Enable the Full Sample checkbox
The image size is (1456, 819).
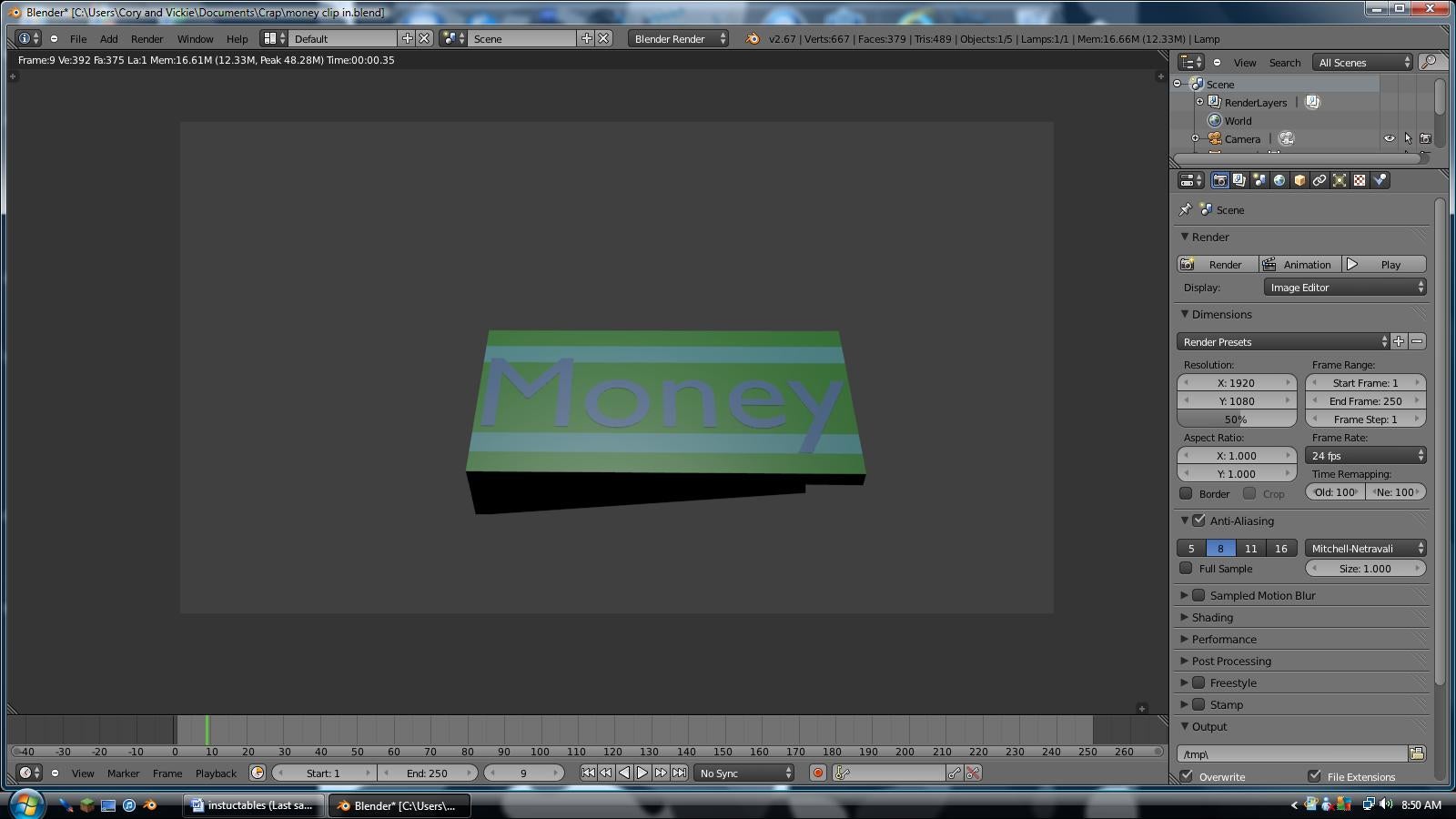click(x=1186, y=568)
